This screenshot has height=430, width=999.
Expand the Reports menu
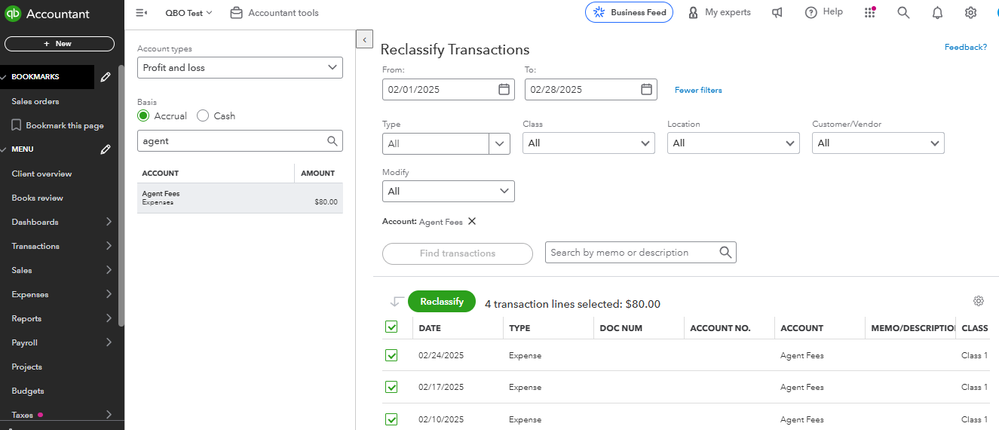coord(61,319)
